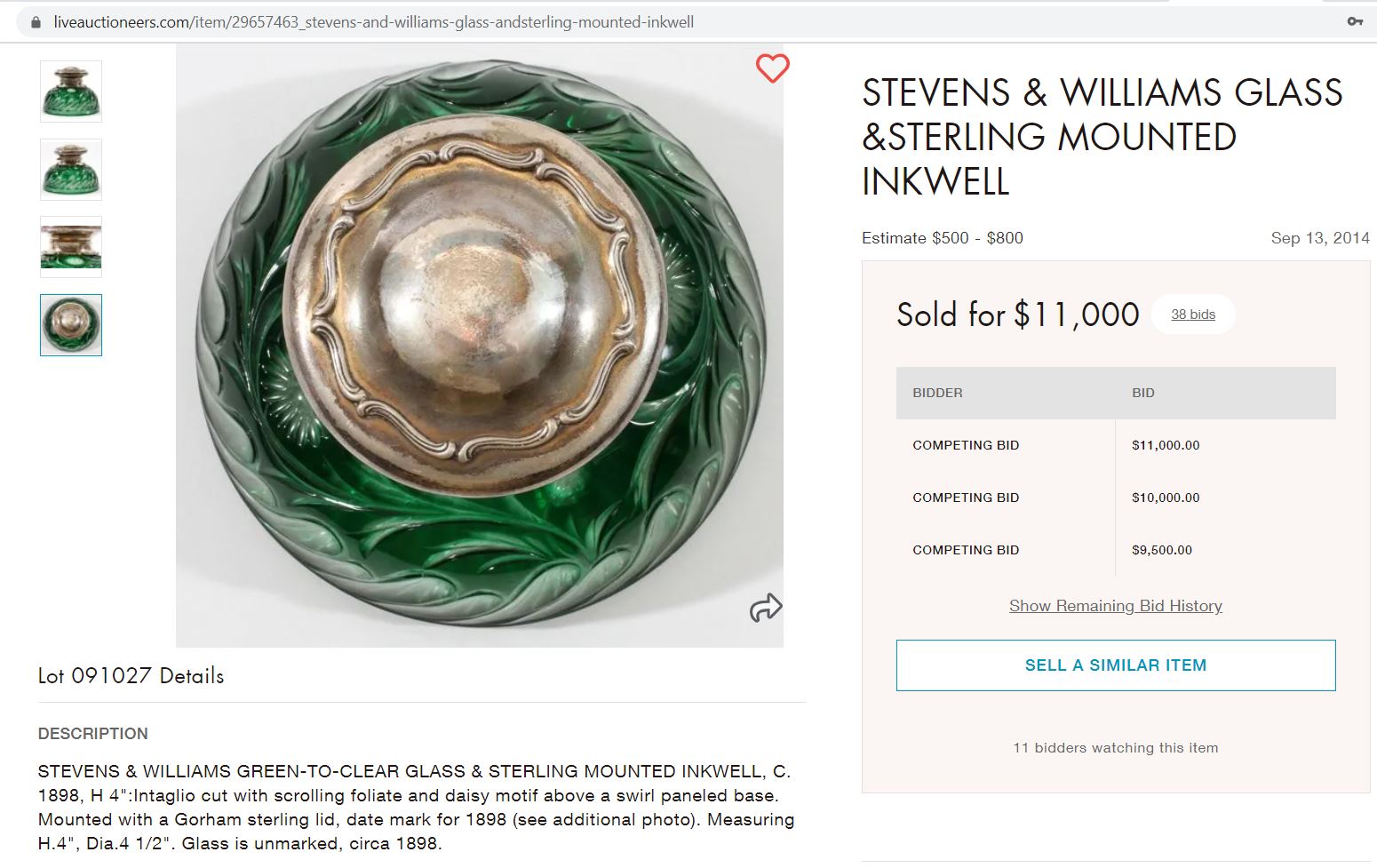Click the Stevens & Williams item title
The width and height of the screenshot is (1377, 868).
pyautogui.click(x=1102, y=137)
